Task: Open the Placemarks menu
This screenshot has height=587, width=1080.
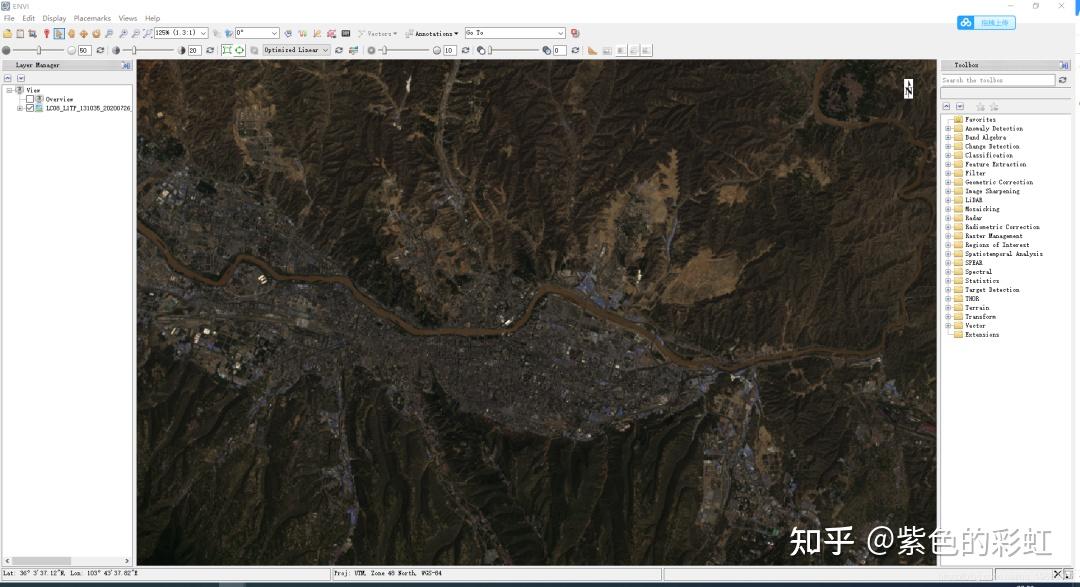Action: 92,17
